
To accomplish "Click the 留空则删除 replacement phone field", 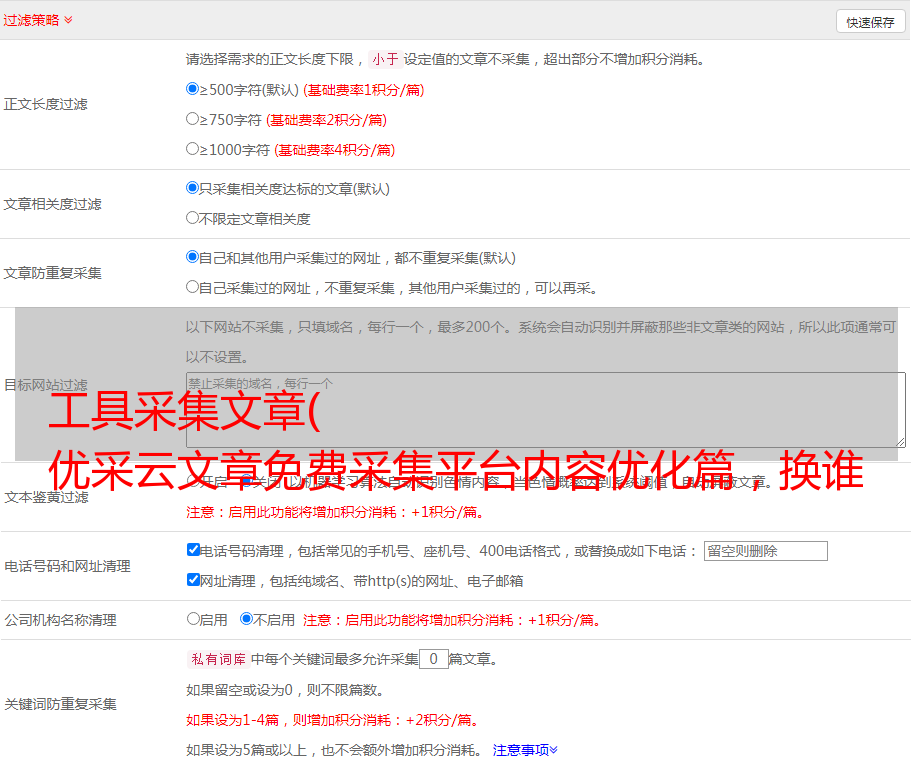I will [765, 551].
